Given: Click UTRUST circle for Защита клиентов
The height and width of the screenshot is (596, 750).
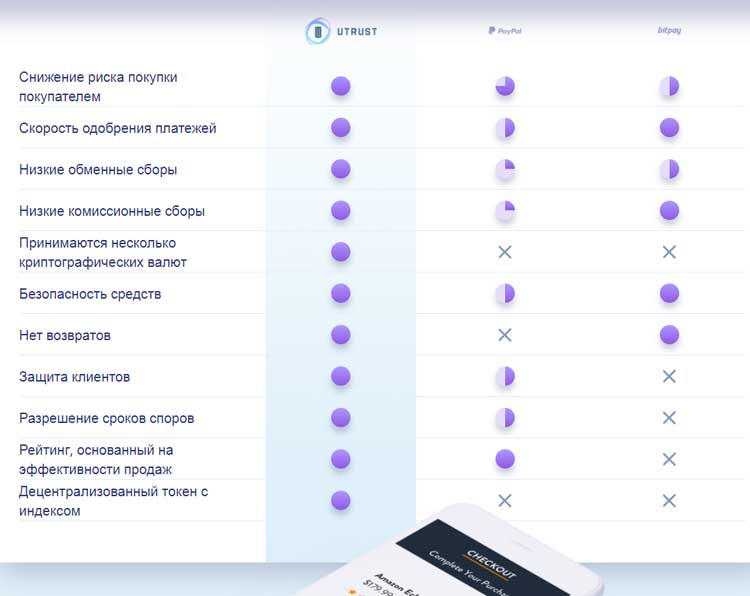Looking at the screenshot, I should click(x=341, y=376).
